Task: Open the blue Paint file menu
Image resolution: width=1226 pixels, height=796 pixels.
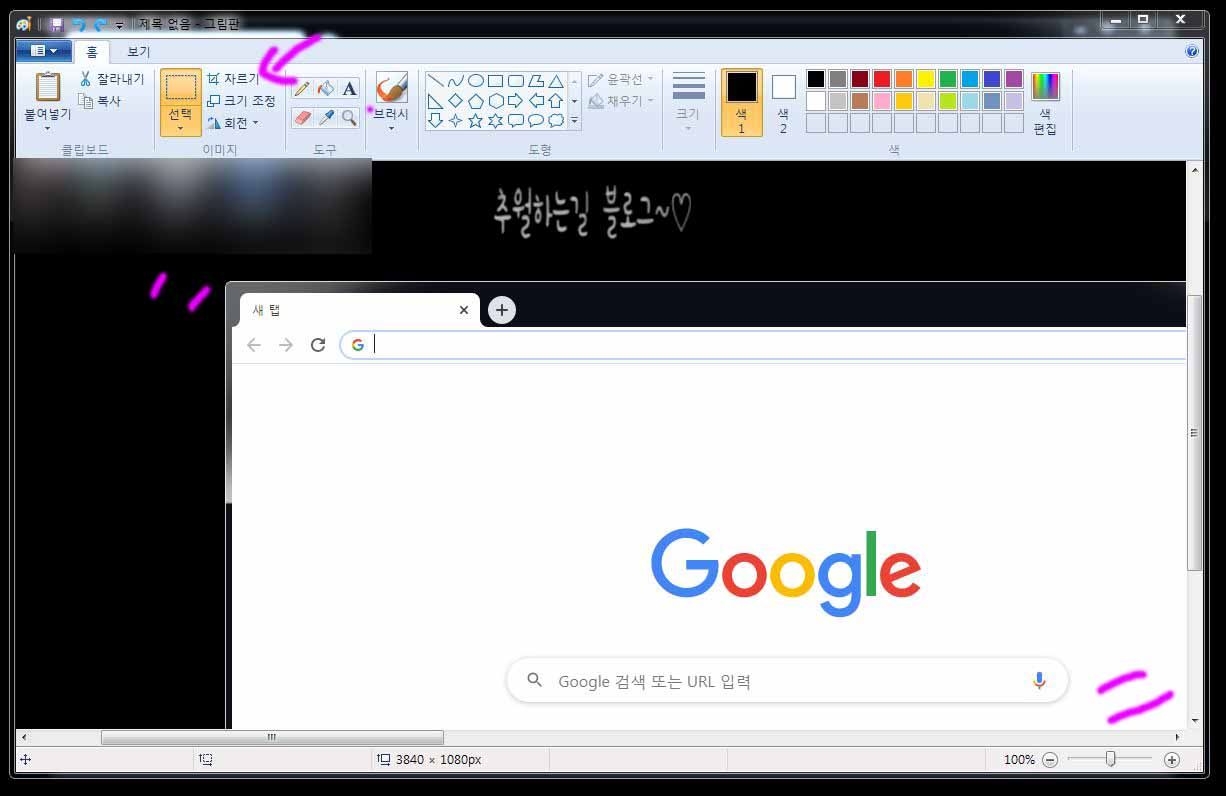Action: (x=45, y=51)
